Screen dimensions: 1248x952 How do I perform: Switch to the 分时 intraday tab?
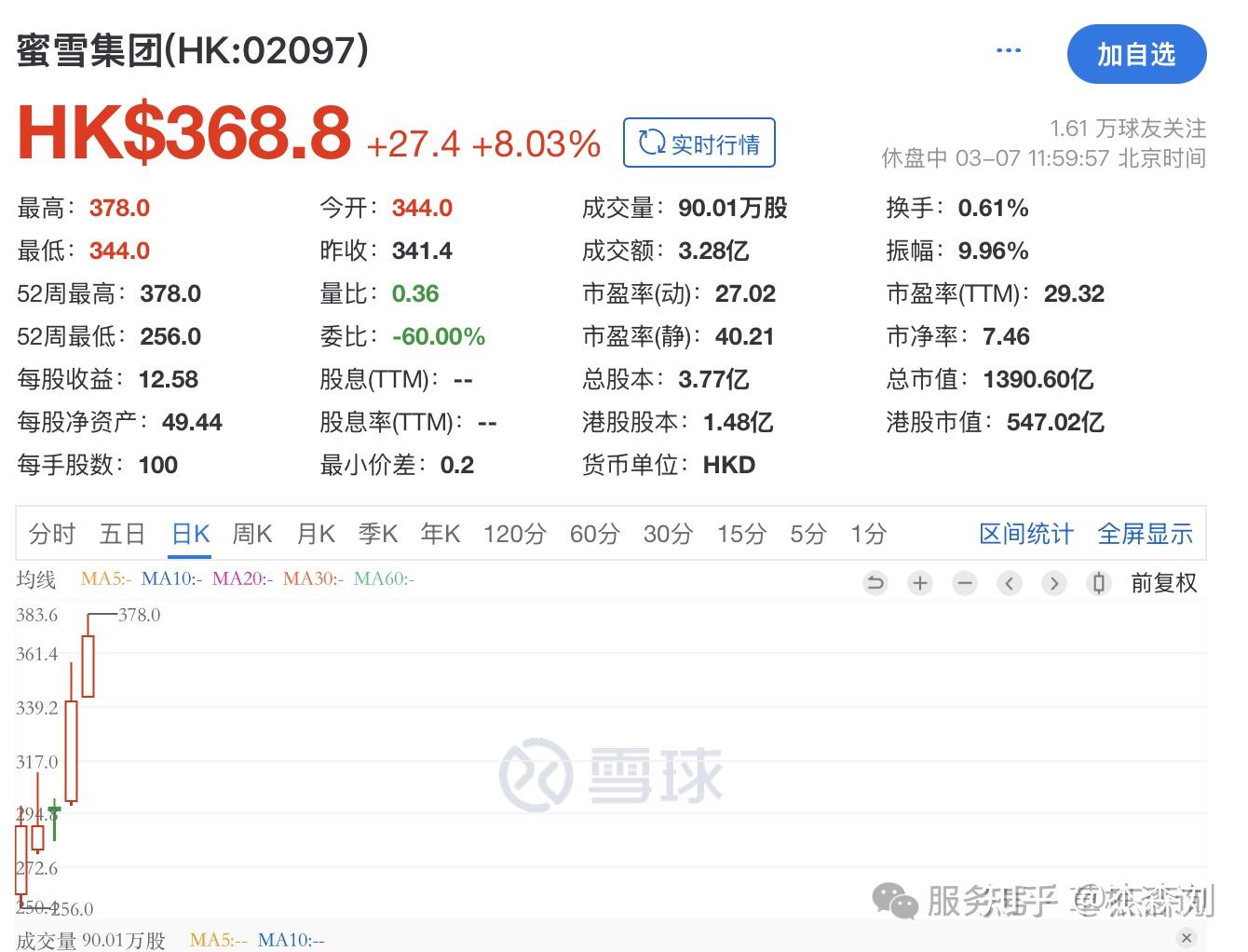coord(51,533)
